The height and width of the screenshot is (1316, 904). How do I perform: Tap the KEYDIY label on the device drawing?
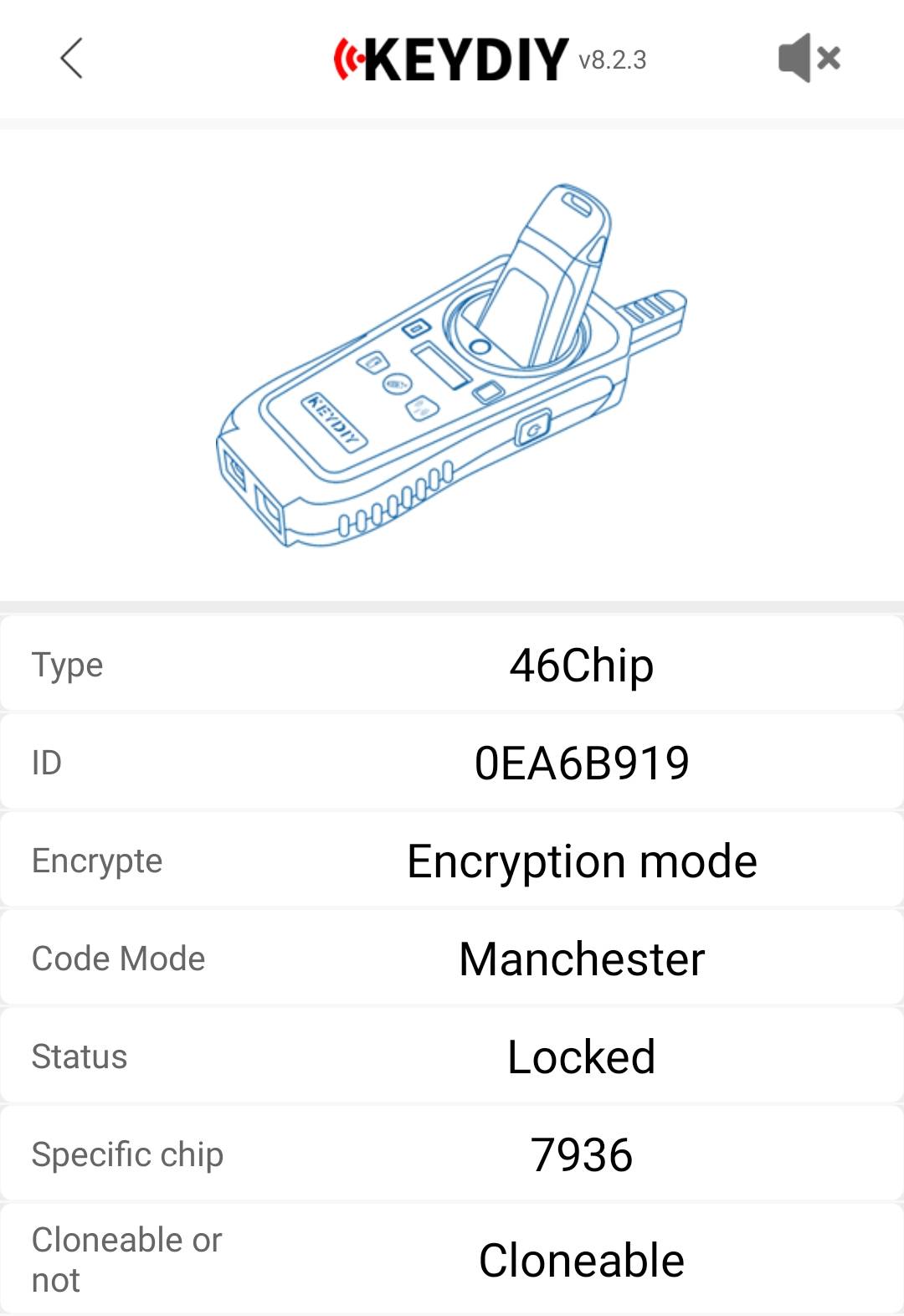click(x=333, y=421)
